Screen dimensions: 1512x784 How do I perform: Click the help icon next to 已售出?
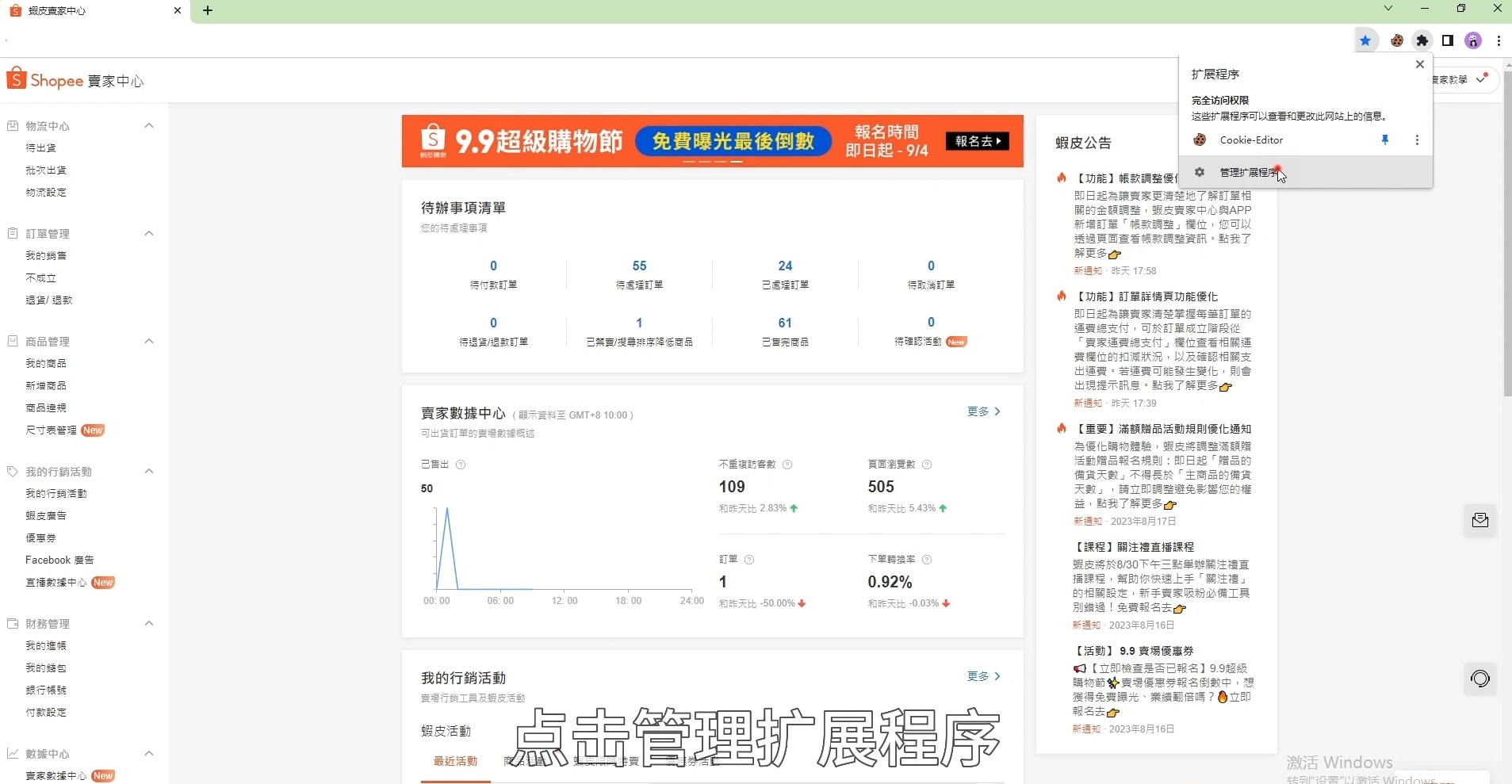pos(461,465)
